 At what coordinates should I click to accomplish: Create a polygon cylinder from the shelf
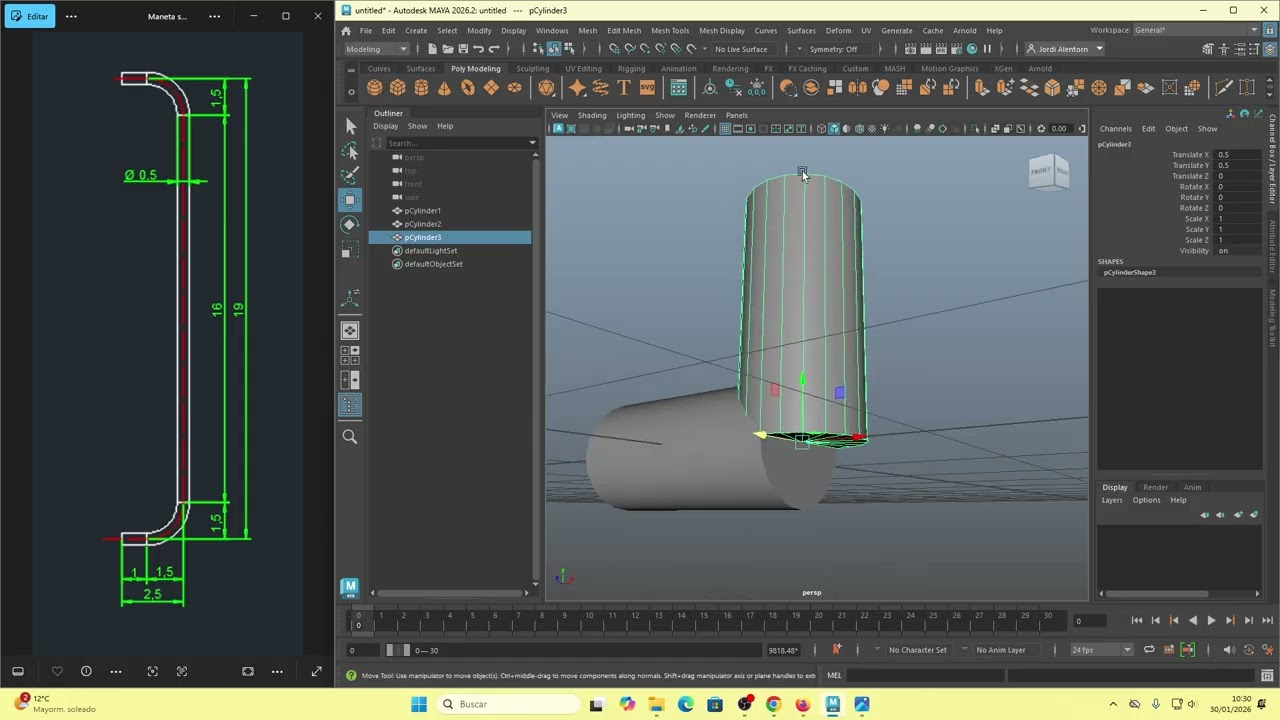pos(421,88)
